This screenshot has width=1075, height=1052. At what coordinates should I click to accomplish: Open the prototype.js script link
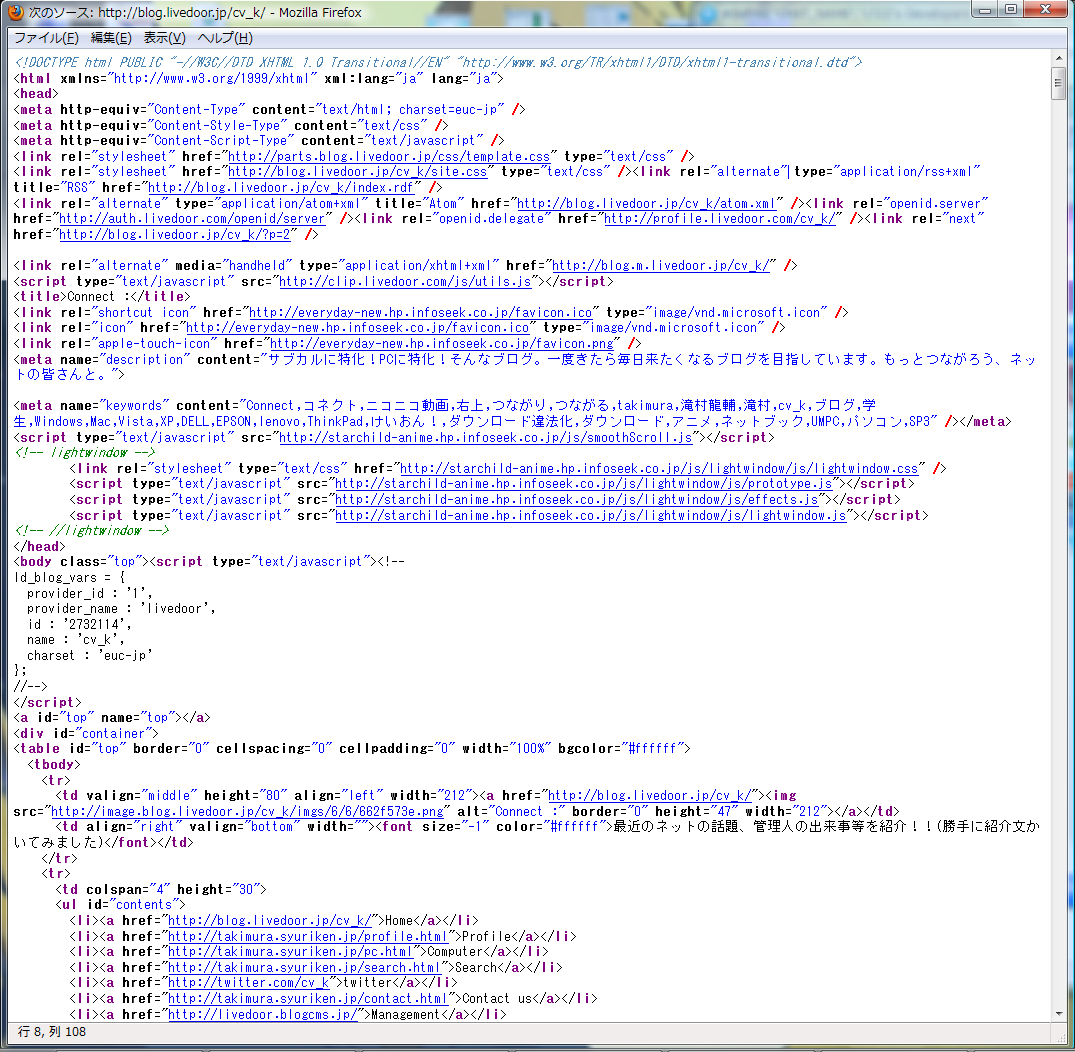point(583,483)
